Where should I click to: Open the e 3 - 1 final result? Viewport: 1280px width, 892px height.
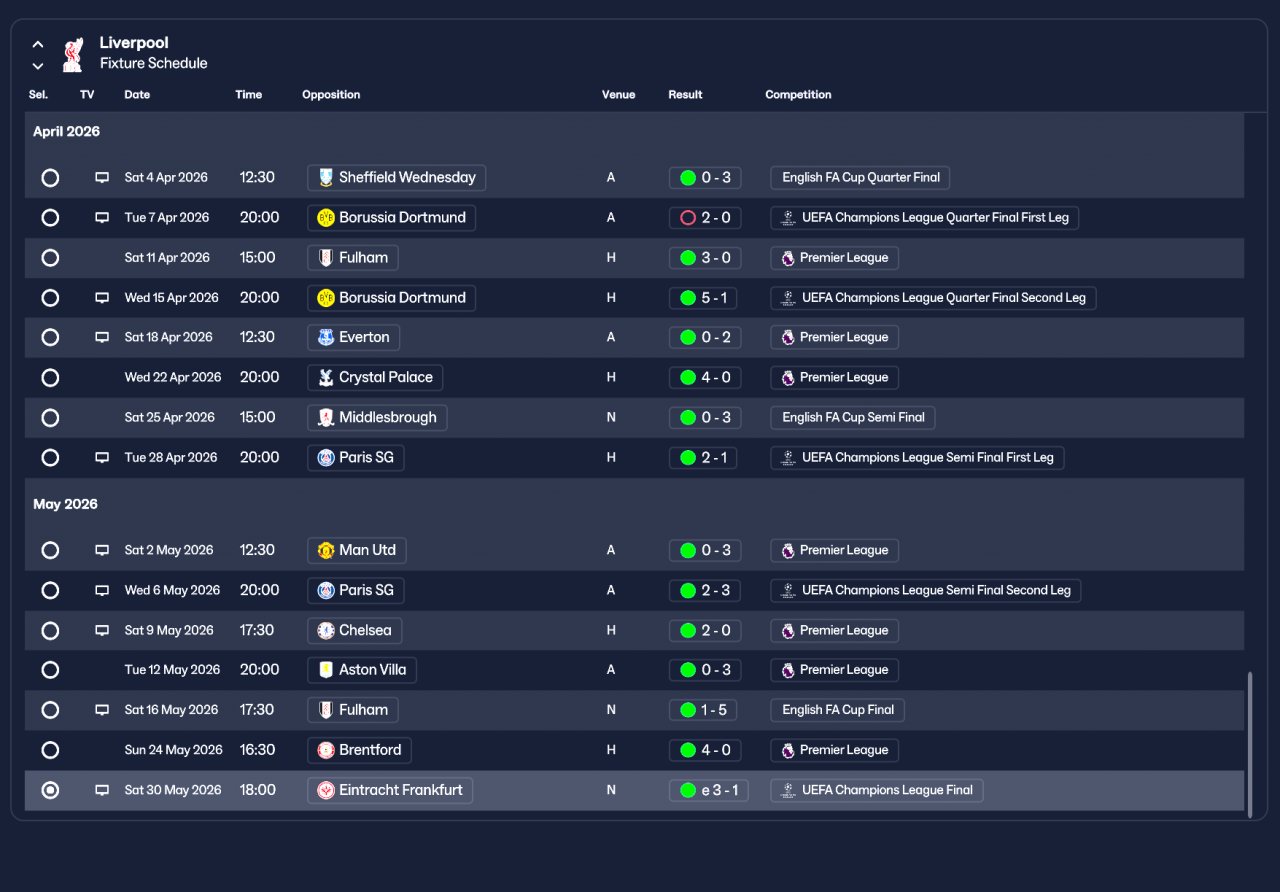click(x=708, y=791)
